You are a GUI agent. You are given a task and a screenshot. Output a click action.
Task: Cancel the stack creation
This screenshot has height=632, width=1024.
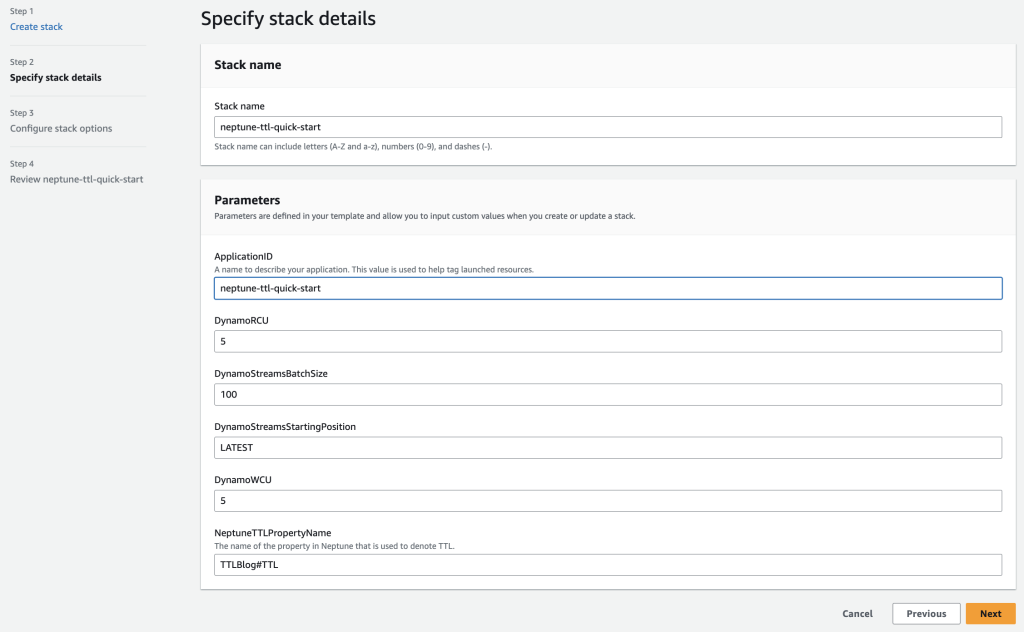click(857, 613)
